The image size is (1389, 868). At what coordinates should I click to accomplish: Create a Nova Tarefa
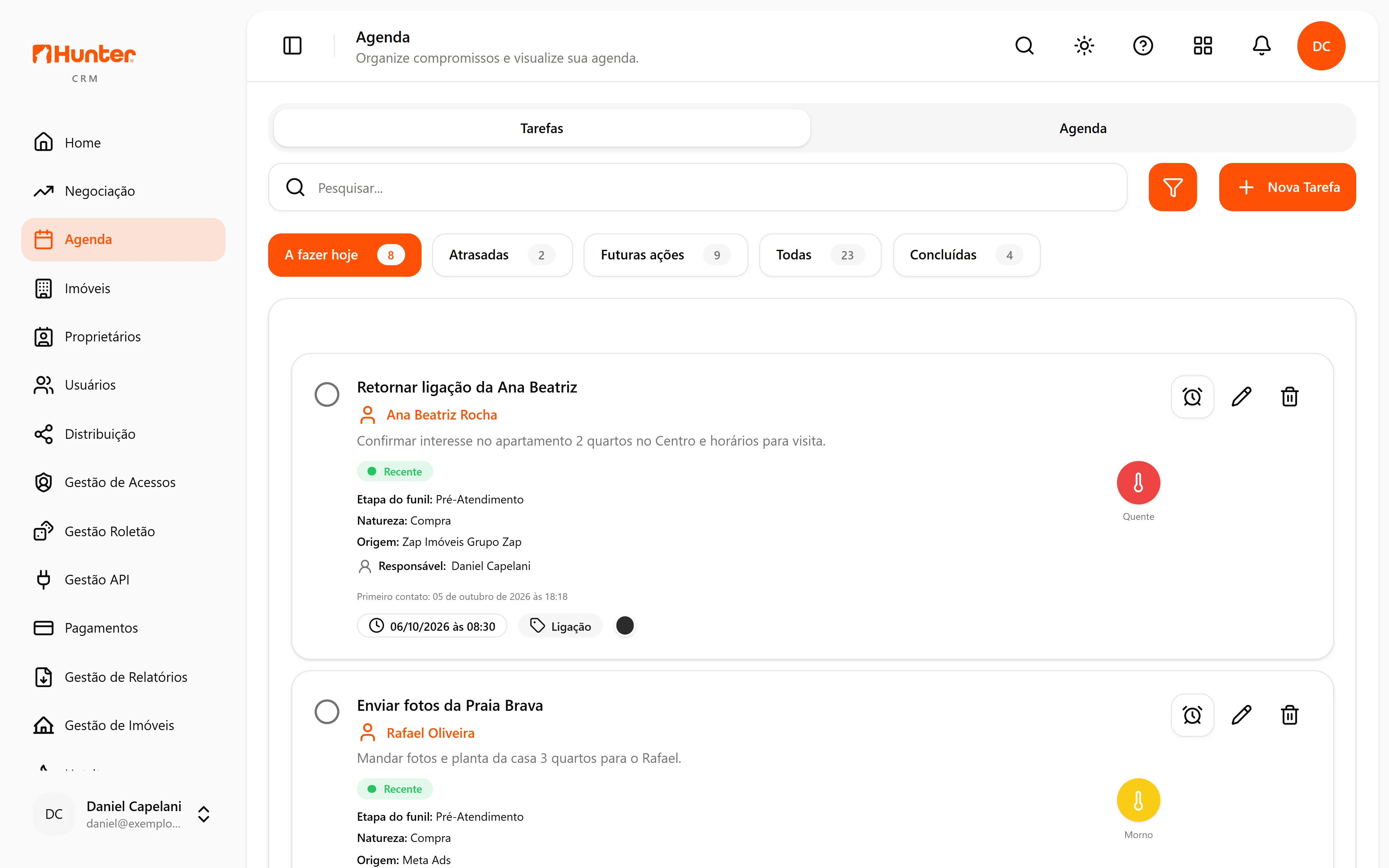pos(1287,187)
